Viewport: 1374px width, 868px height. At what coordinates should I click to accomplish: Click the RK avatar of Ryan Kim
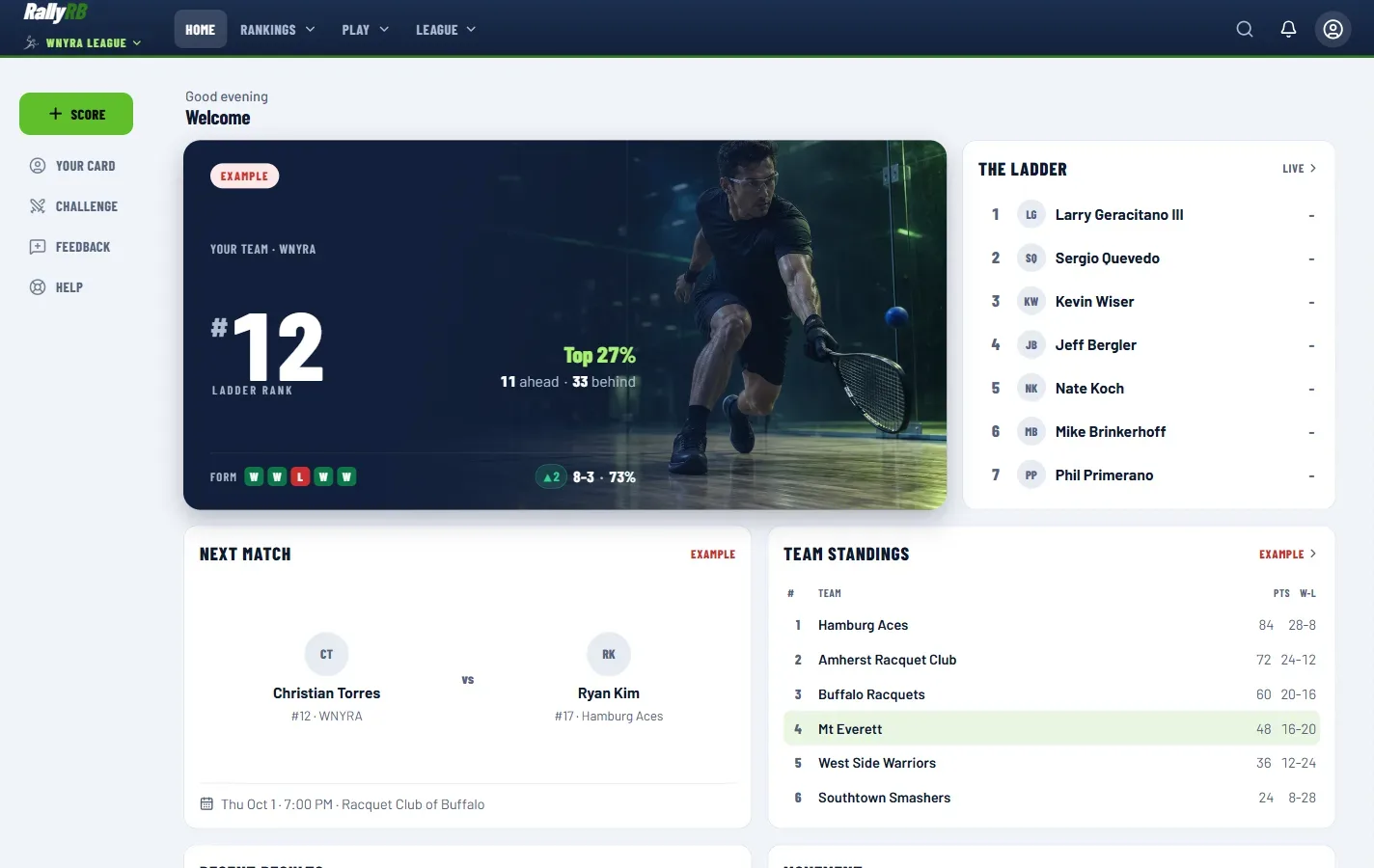609,655
